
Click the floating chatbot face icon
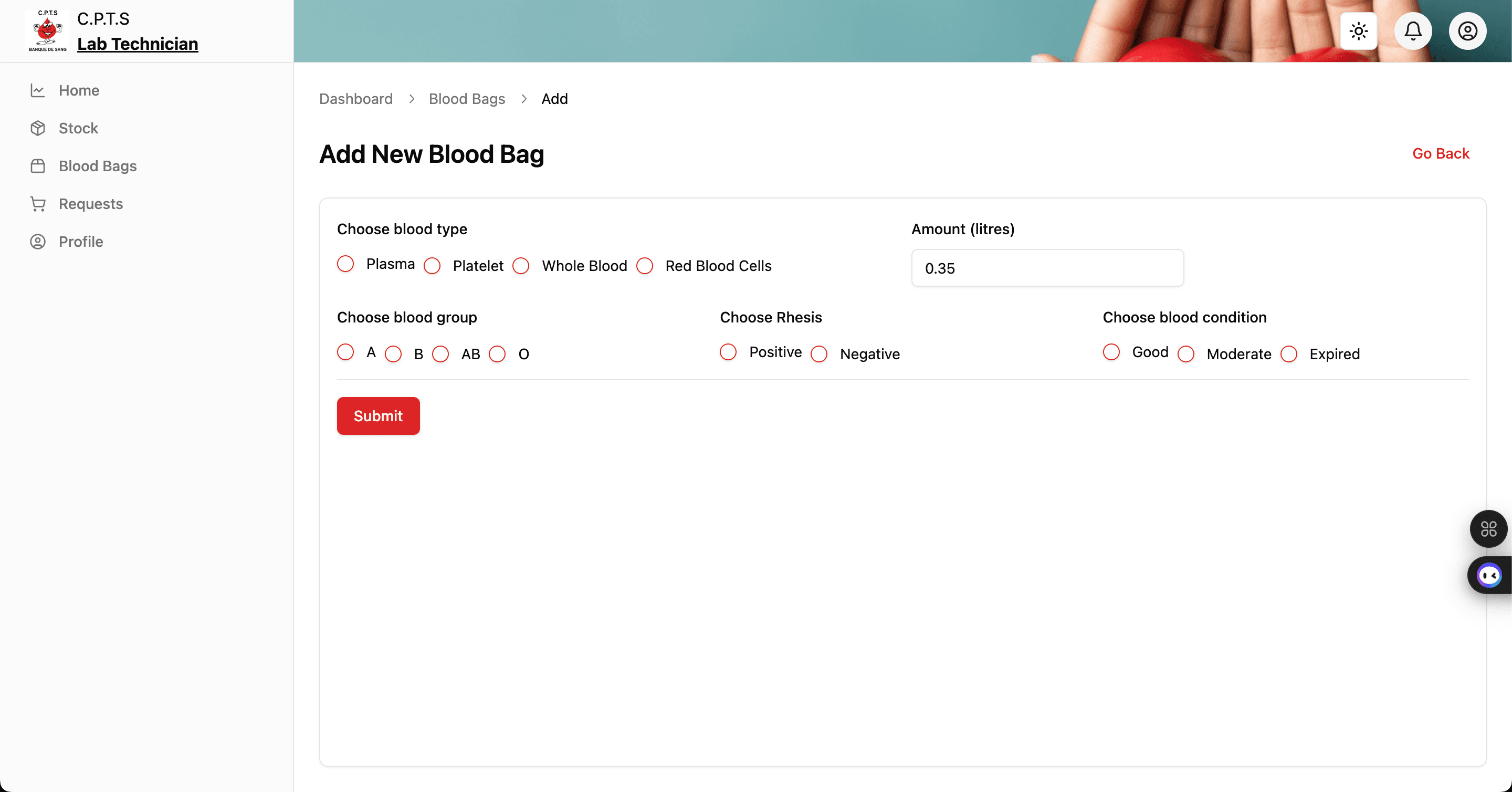1489,576
